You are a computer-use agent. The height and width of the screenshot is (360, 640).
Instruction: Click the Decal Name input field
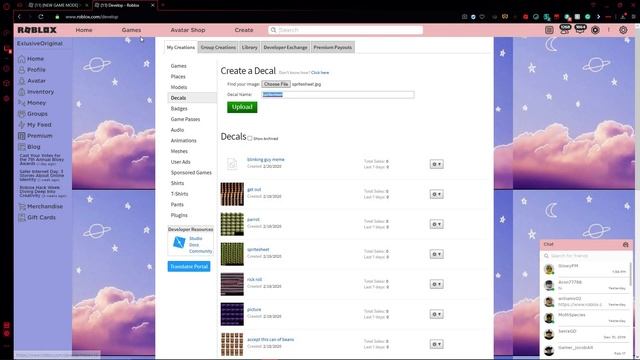click(x=338, y=95)
